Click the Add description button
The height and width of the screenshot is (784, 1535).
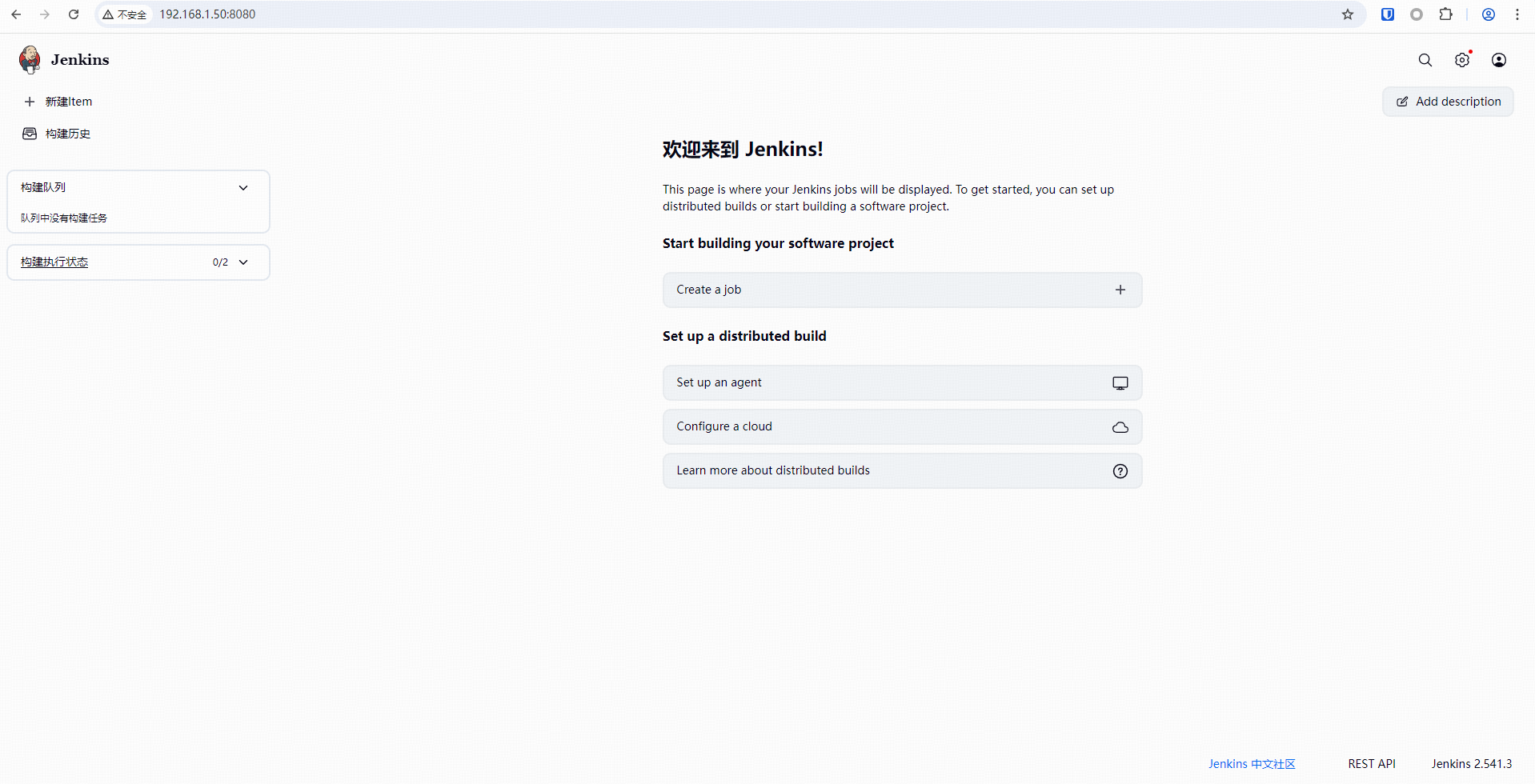tap(1449, 102)
